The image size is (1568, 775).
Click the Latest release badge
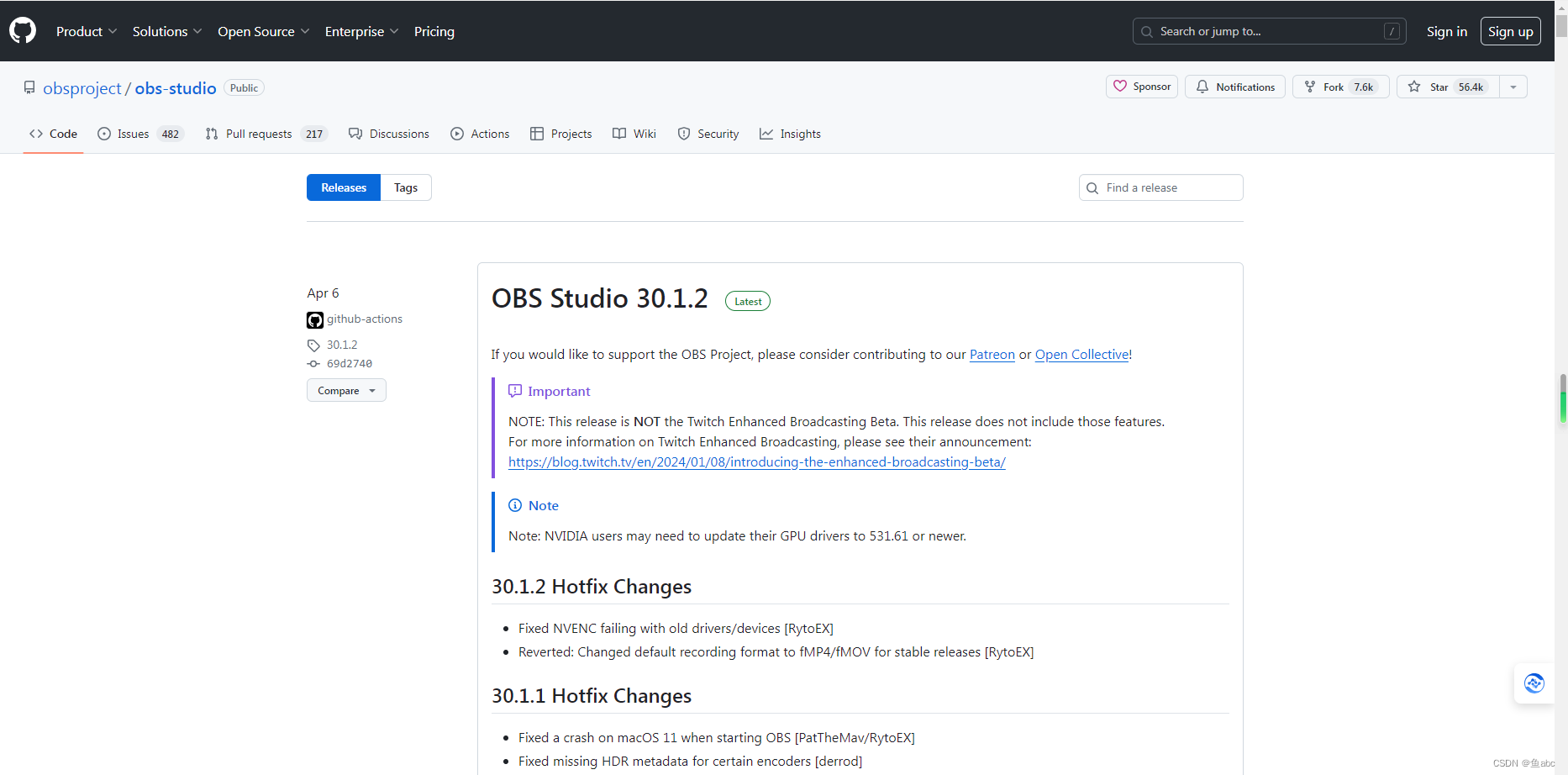748,301
